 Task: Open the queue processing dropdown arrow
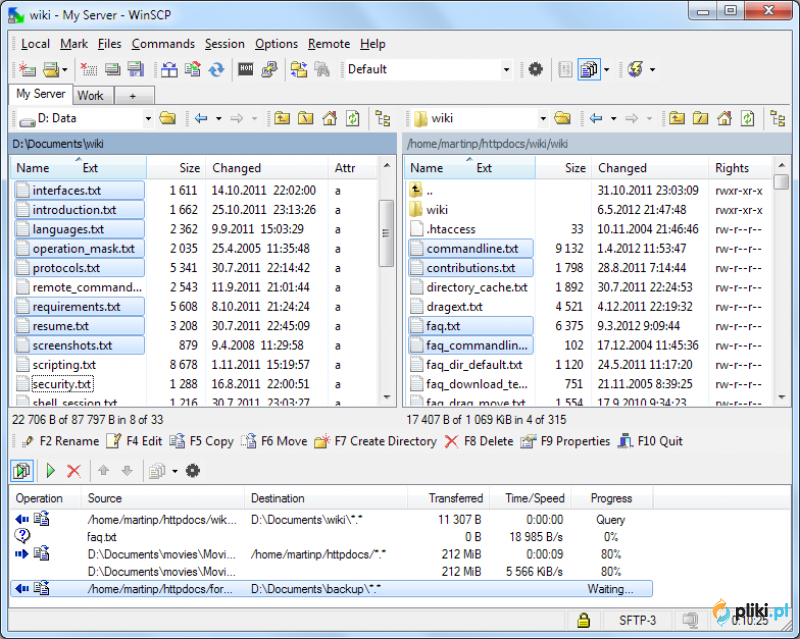click(174, 471)
